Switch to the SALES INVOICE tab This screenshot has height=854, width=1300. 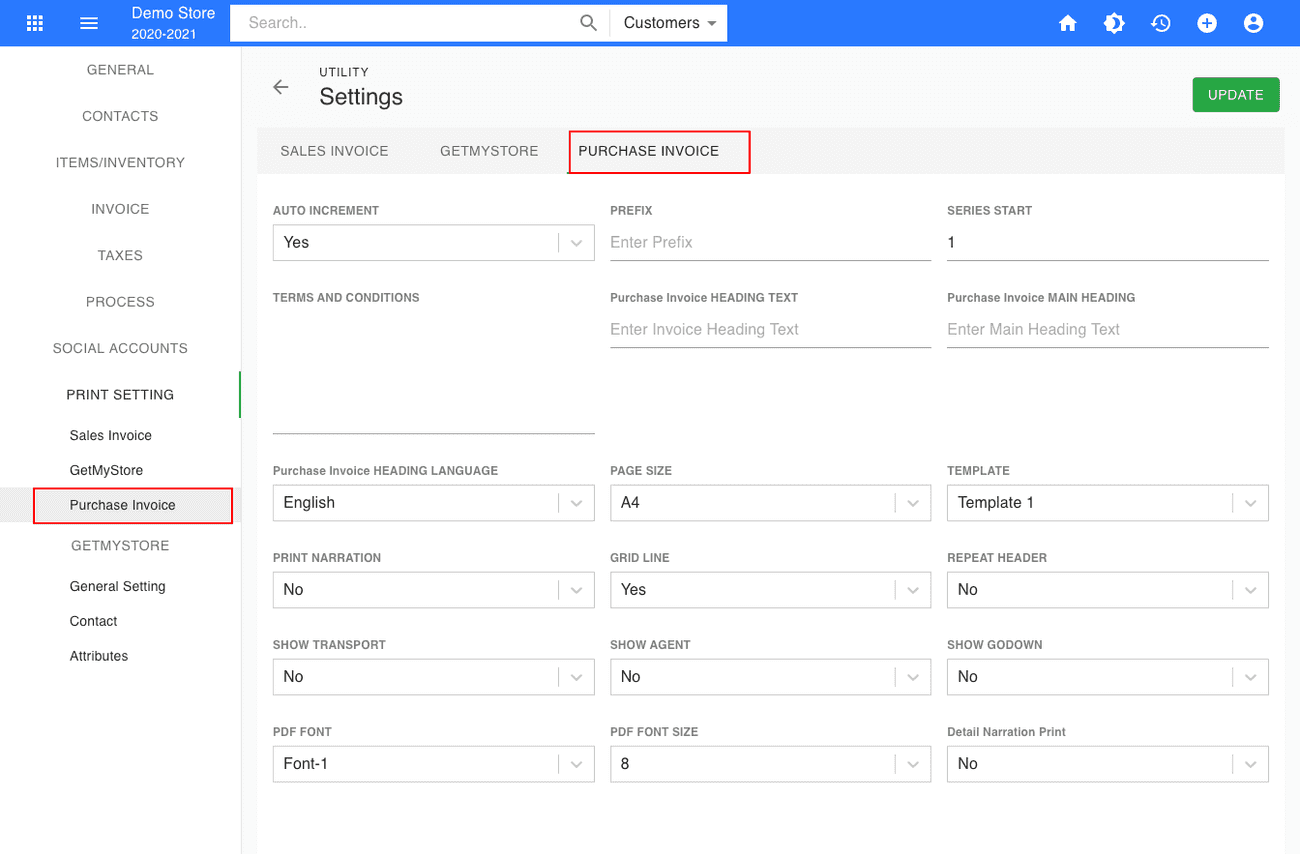click(x=334, y=150)
